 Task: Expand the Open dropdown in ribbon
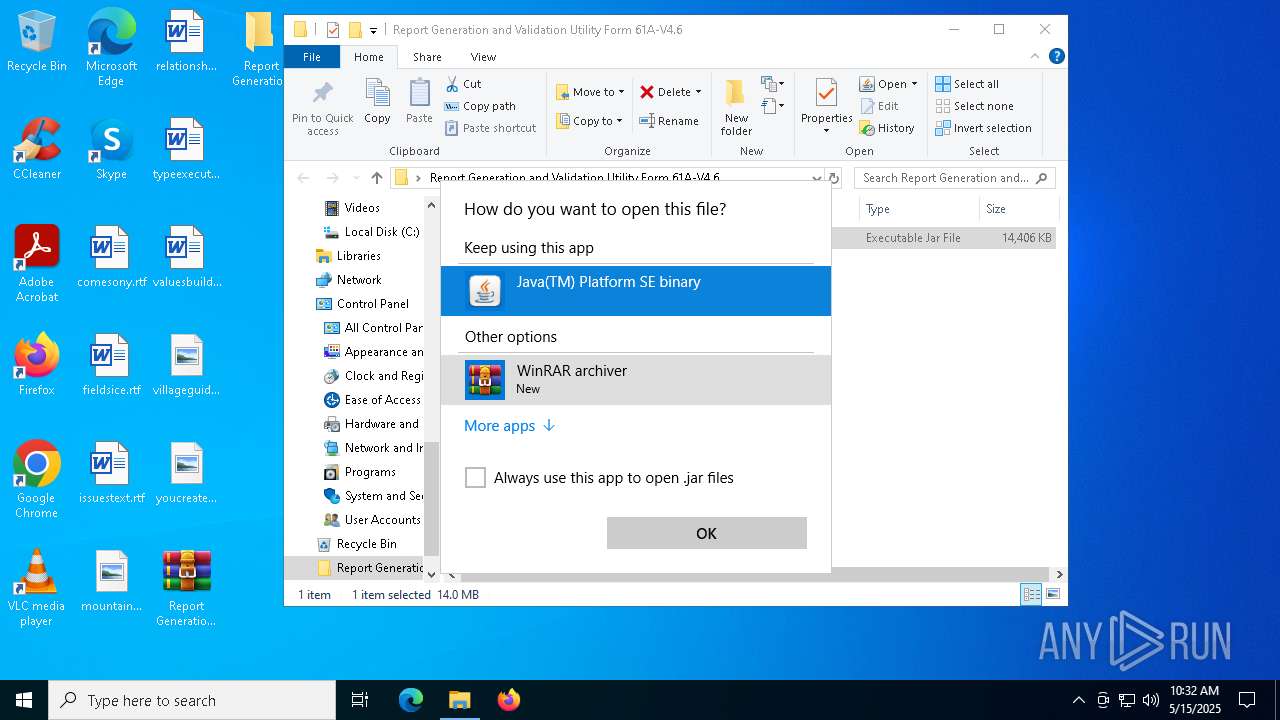point(914,84)
